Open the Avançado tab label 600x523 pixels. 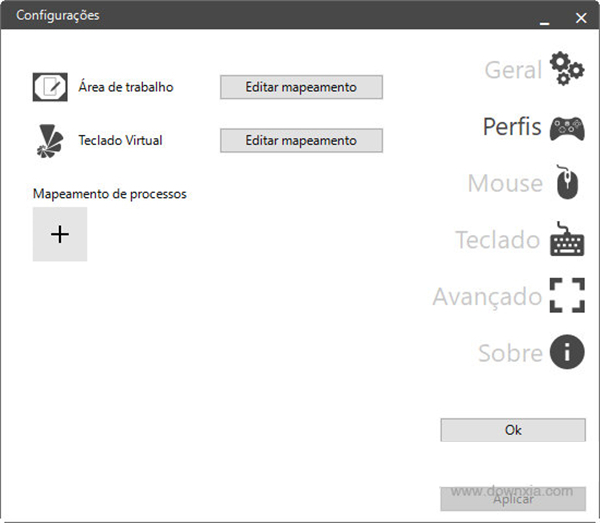pos(487,297)
